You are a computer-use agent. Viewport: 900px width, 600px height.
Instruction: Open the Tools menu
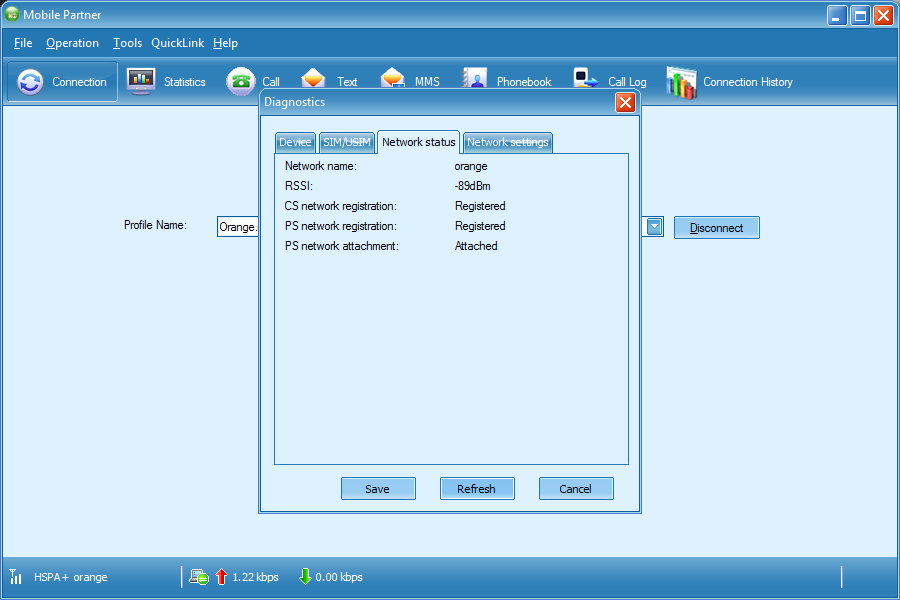[127, 43]
